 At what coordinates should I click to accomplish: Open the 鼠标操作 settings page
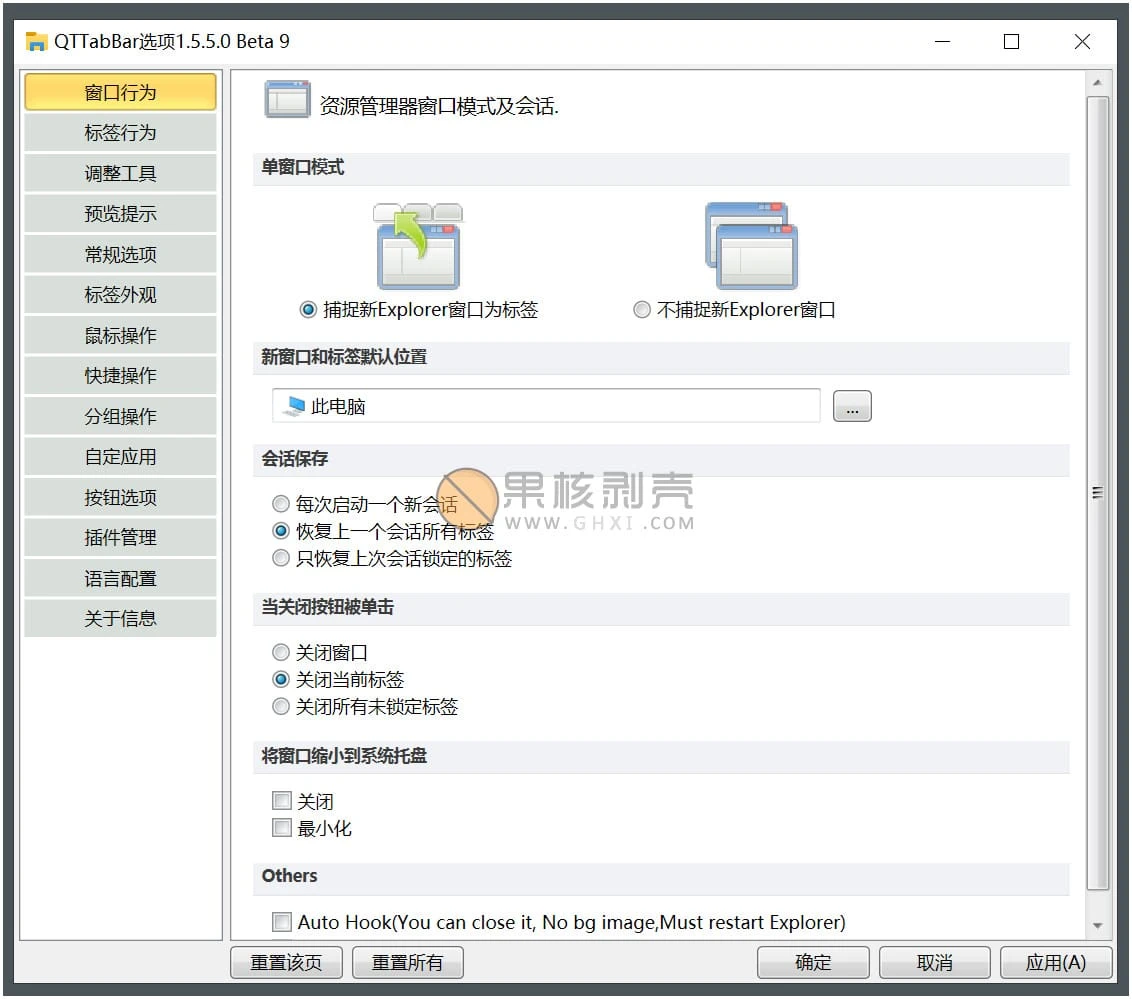(x=119, y=334)
